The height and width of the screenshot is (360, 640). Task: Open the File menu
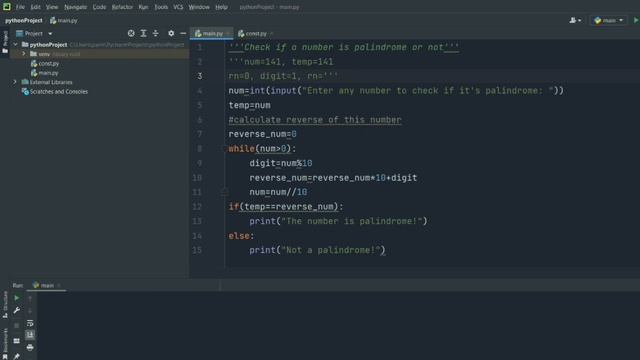[20, 7]
